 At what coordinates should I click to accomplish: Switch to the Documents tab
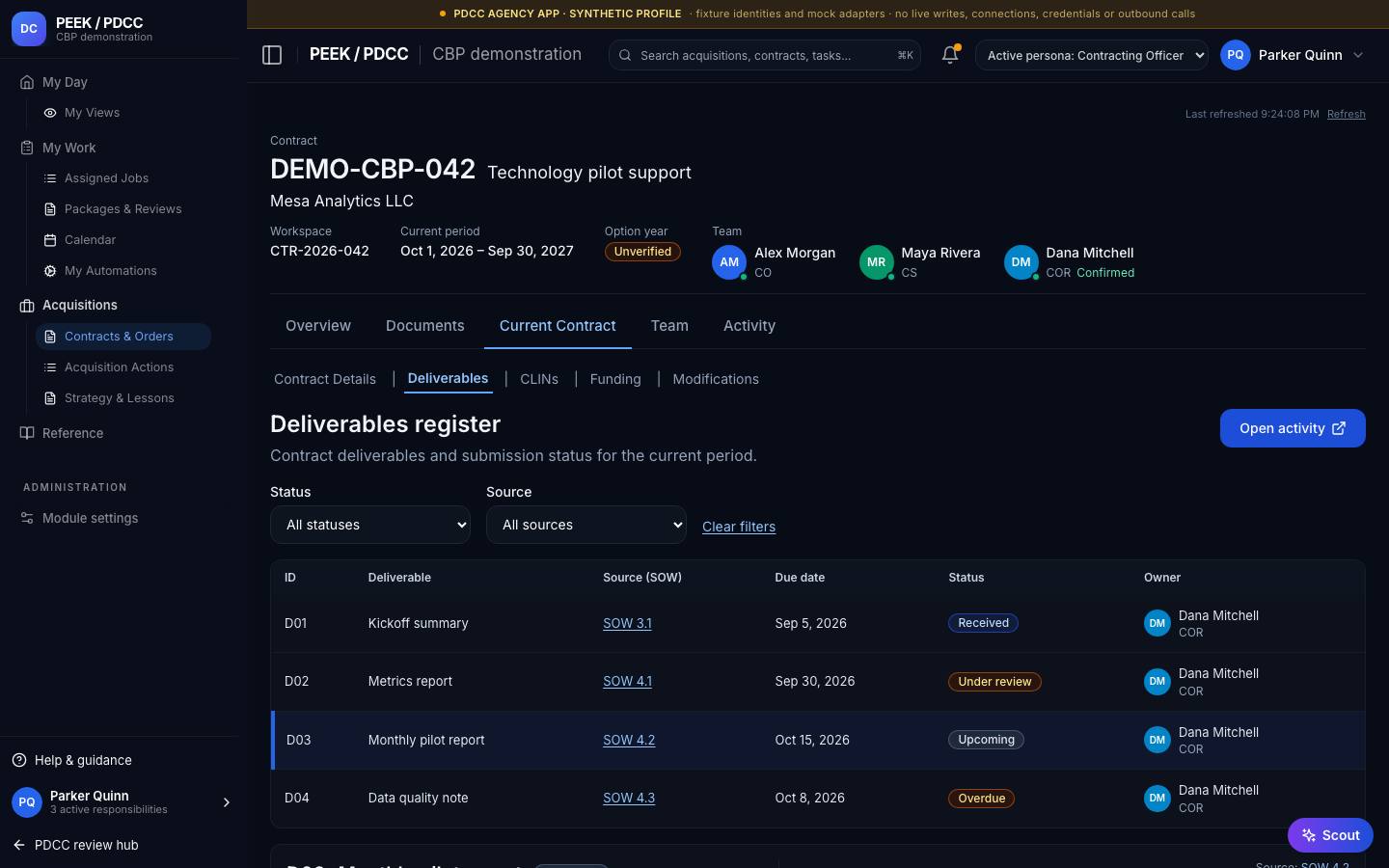click(x=425, y=326)
